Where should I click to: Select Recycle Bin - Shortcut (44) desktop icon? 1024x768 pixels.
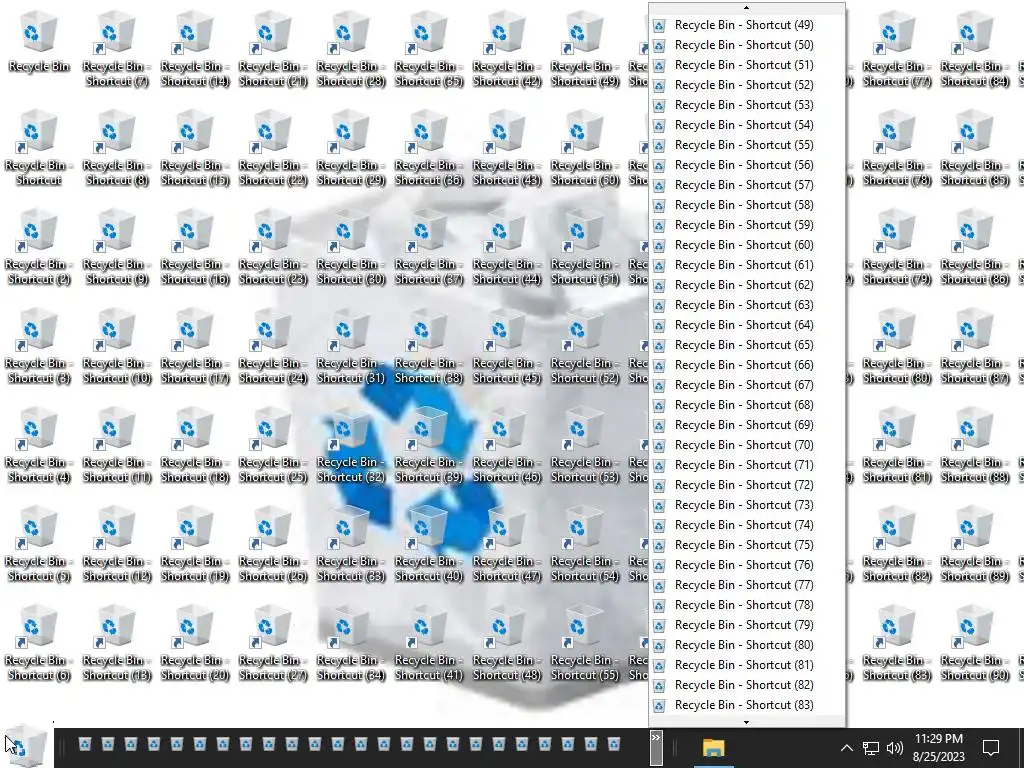point(507,248)
